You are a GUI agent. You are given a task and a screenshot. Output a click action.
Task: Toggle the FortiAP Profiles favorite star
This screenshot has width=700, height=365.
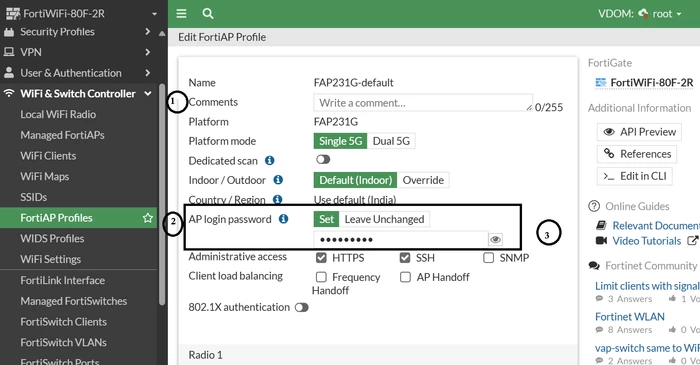tap(148, 218)
